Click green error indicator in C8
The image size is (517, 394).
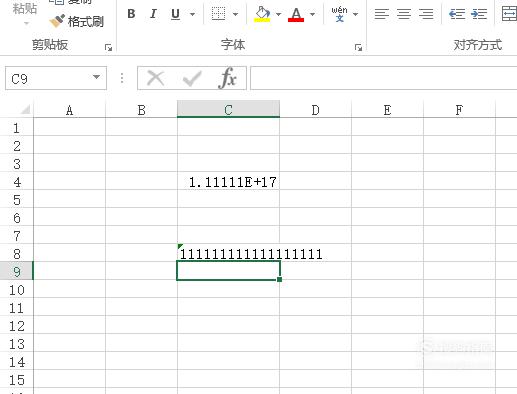point(180,246)
